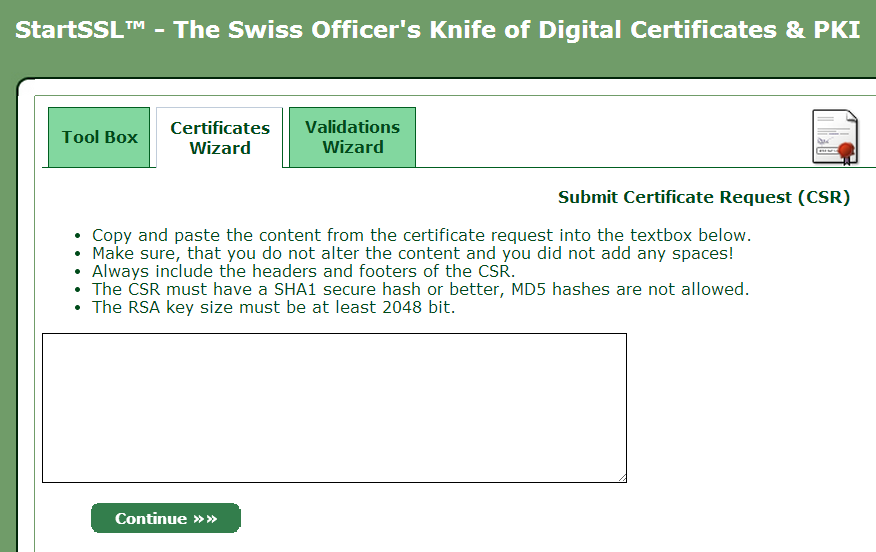Click the SHA1 secure hash requirement line

click(x=420, y=289)
